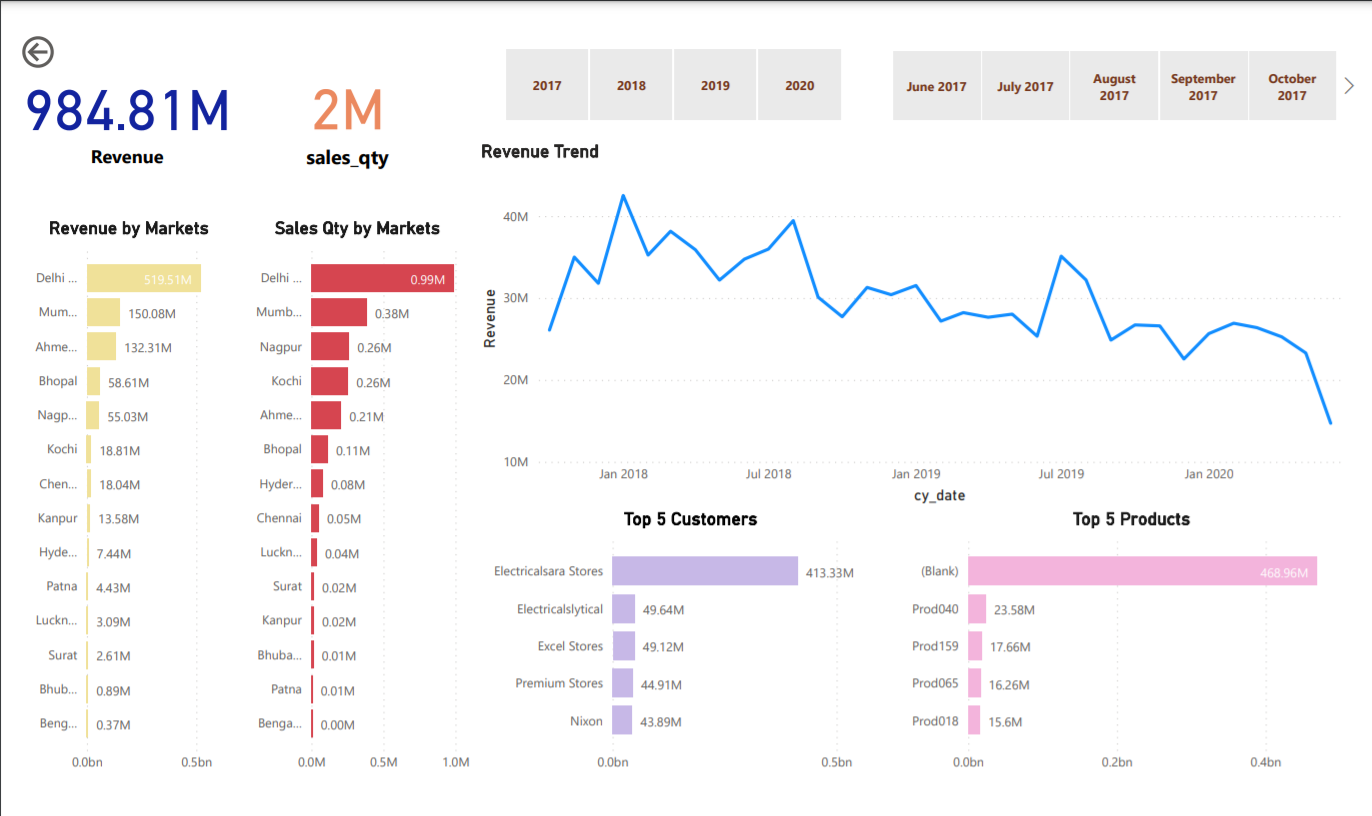Select Ahmedabad 0.21M sales qty bar

point(326,415)
